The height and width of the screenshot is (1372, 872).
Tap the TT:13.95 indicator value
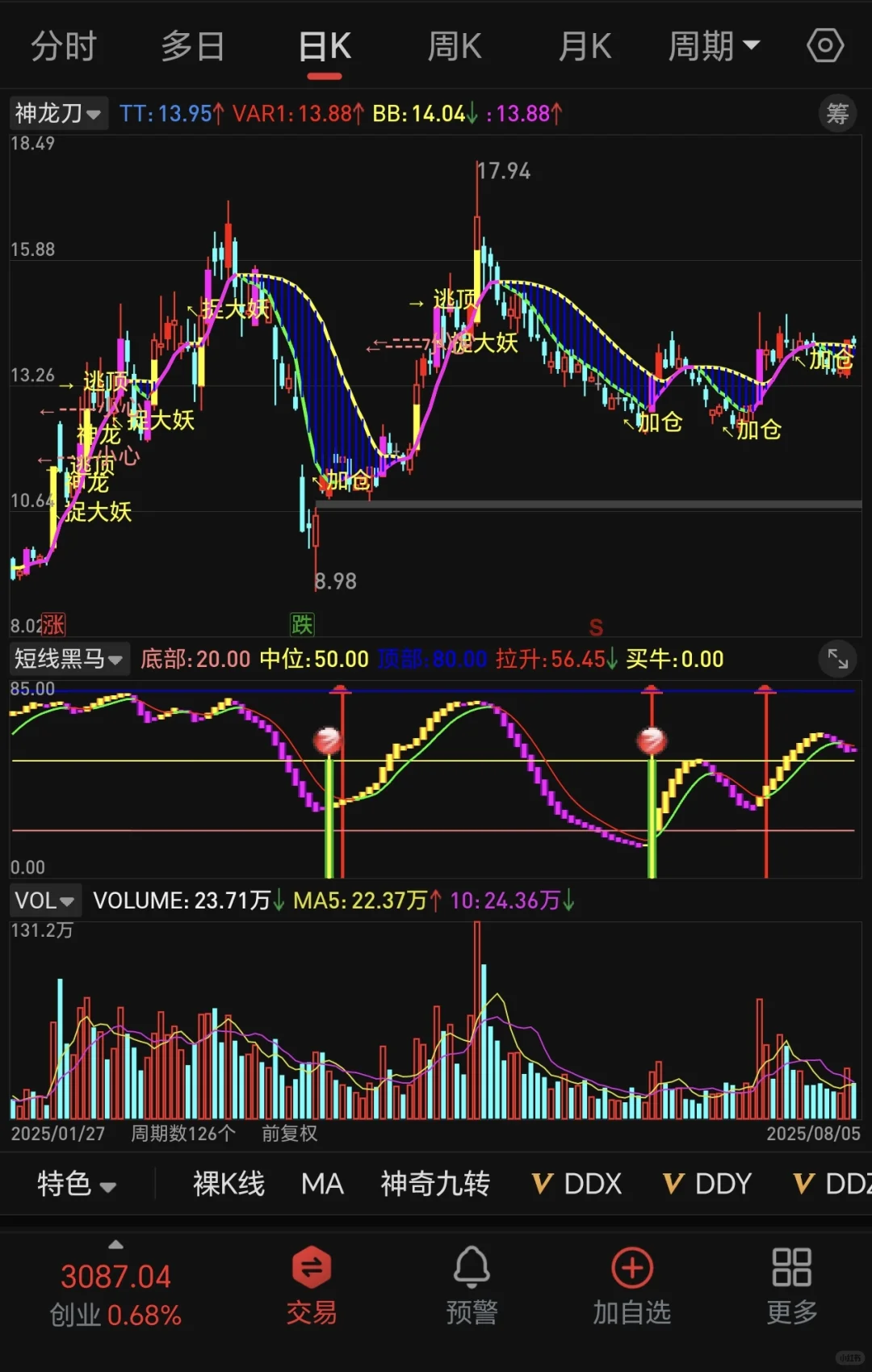coord(172,114)
